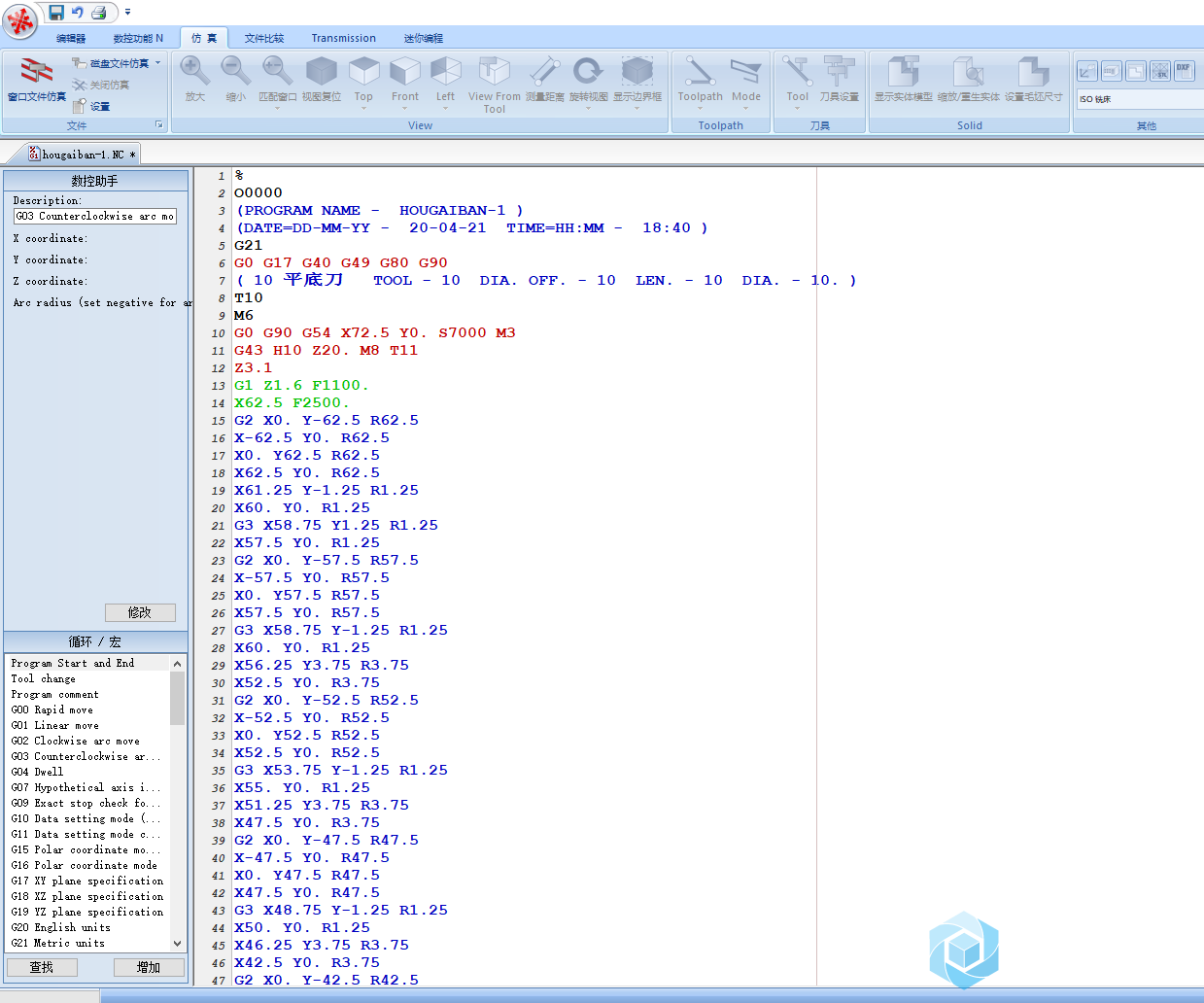
Task: Click code line 'G43 H10 Z20. M8 T11'
Action: click(x=327, y=351)
